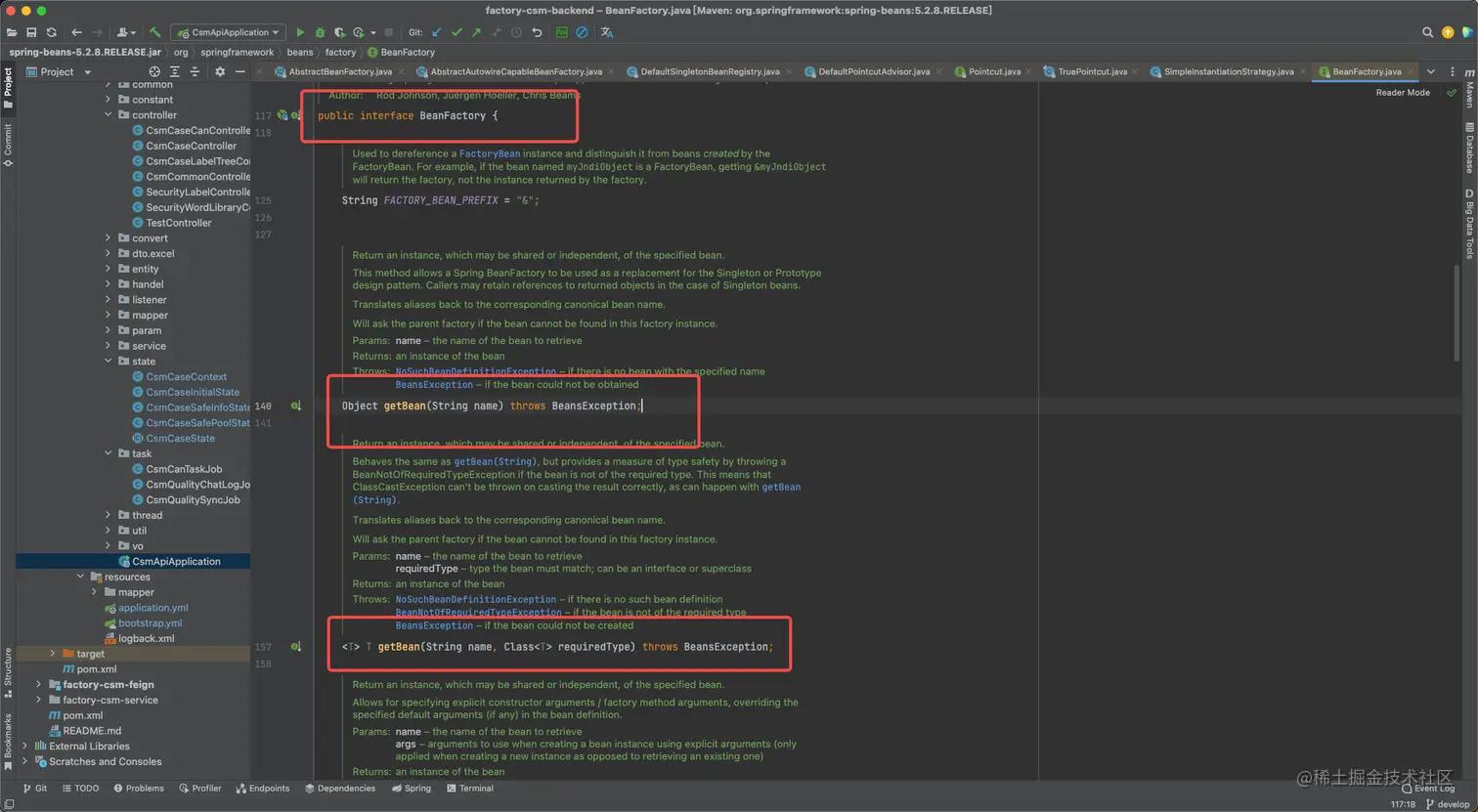Open Endpoints tool window
Screen dimensions: 1478x812
coord(263,788)
